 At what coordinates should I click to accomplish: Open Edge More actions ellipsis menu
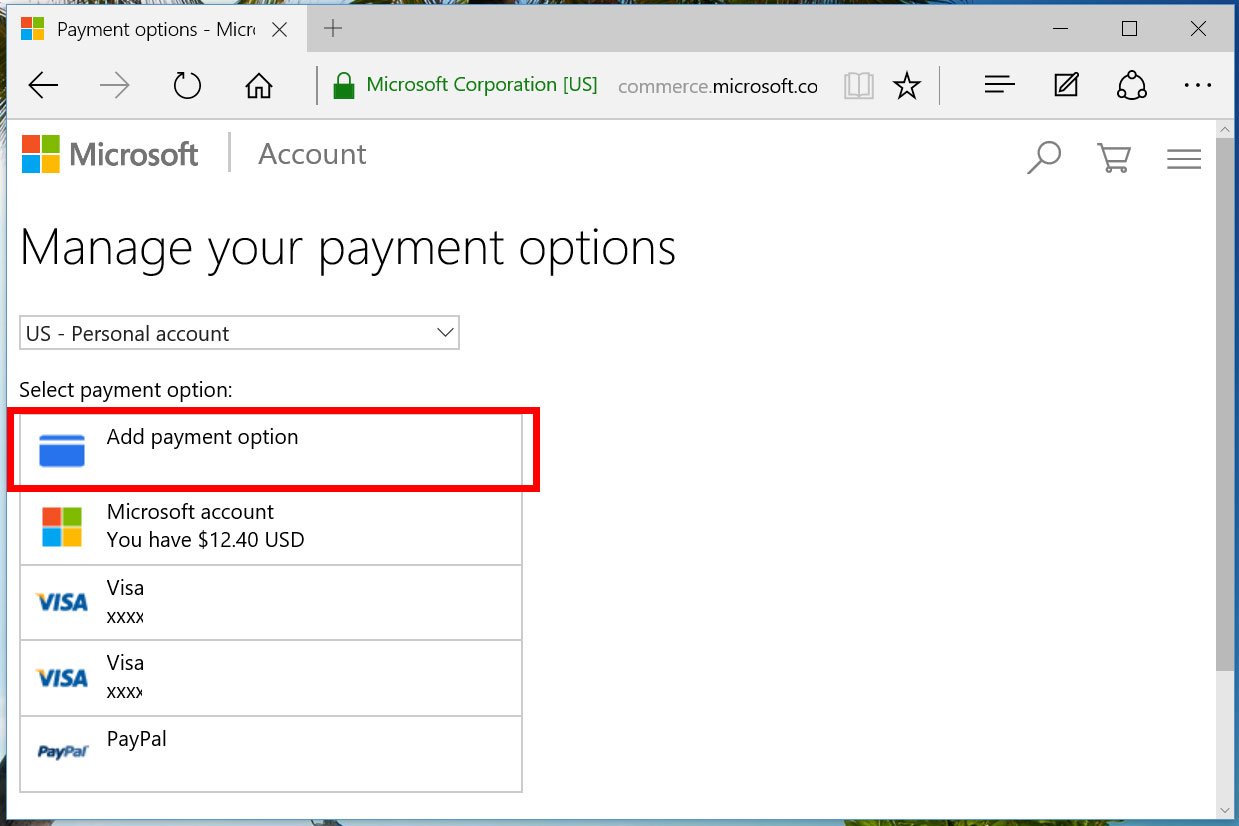(x=1197, y=86)
